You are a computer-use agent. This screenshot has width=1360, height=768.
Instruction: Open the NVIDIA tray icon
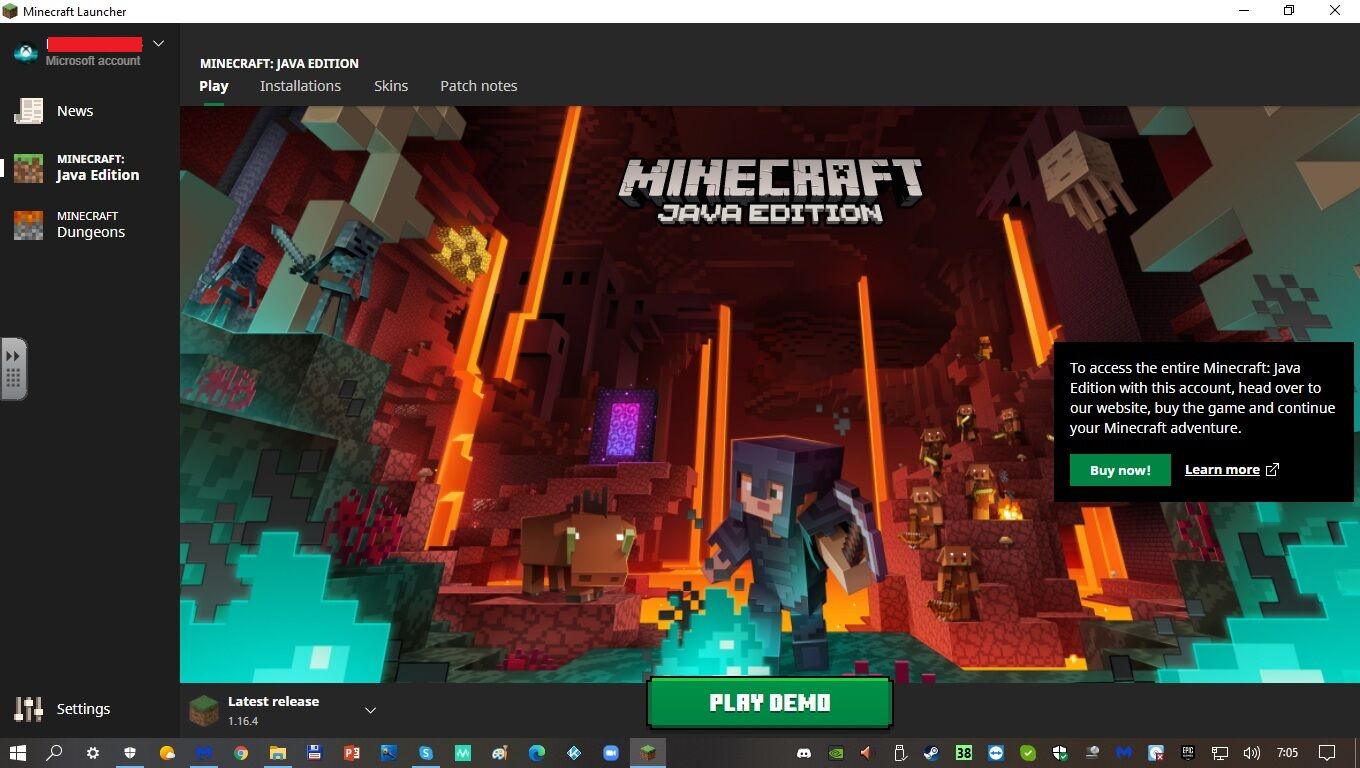(x=836, y=753)
